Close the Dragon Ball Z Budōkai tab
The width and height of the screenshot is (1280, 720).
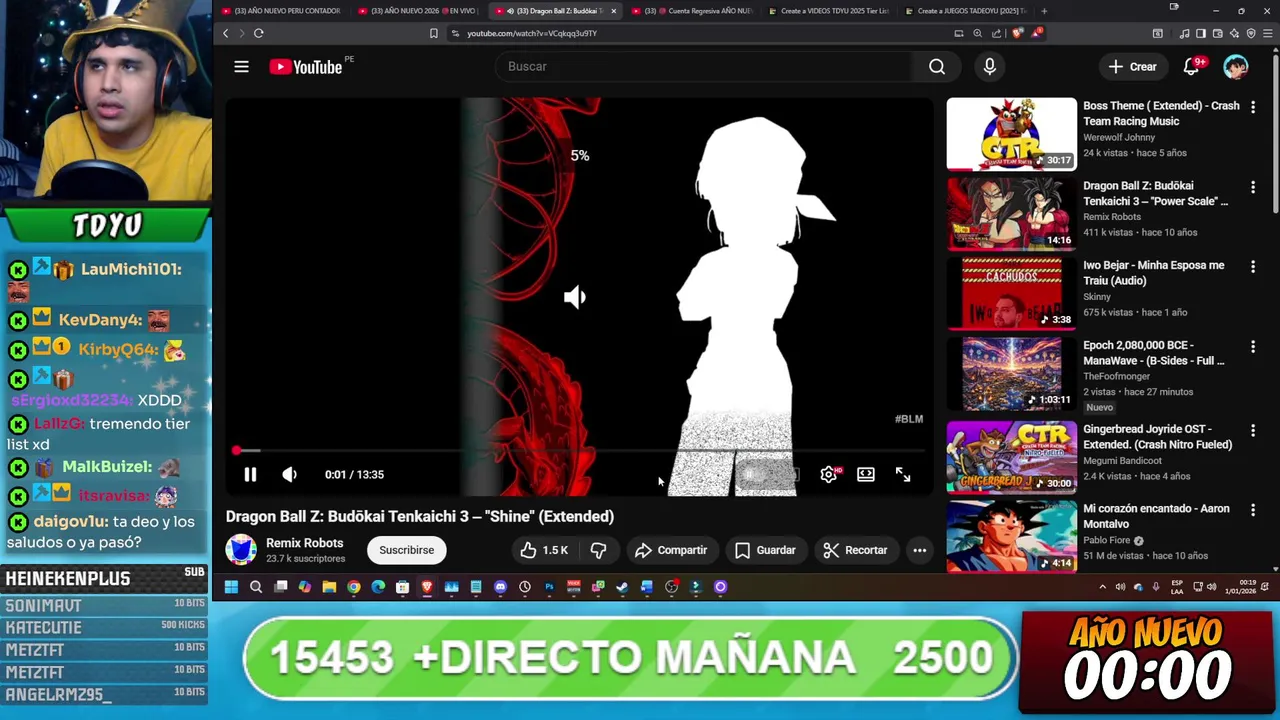(613, 11)
